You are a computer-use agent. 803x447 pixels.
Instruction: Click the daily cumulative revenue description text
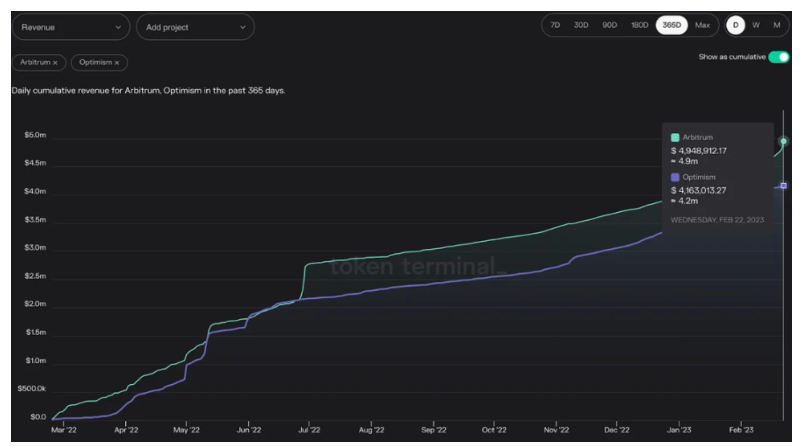(149, 91)
